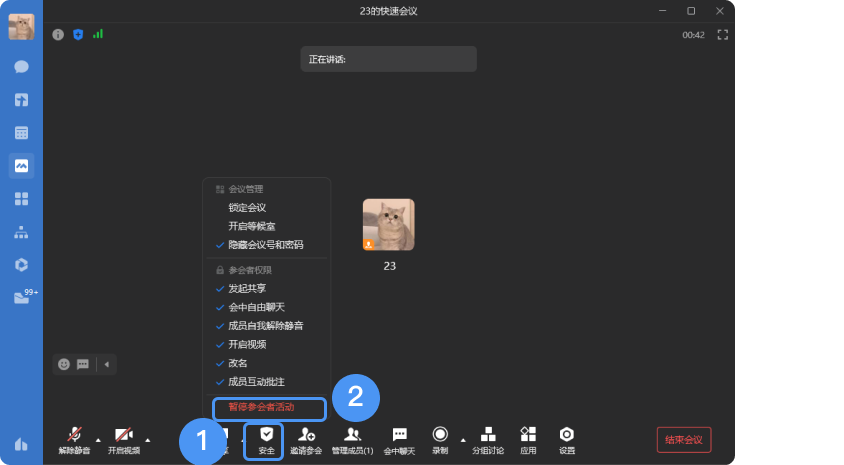Open the 安全 security menu button

266,439
